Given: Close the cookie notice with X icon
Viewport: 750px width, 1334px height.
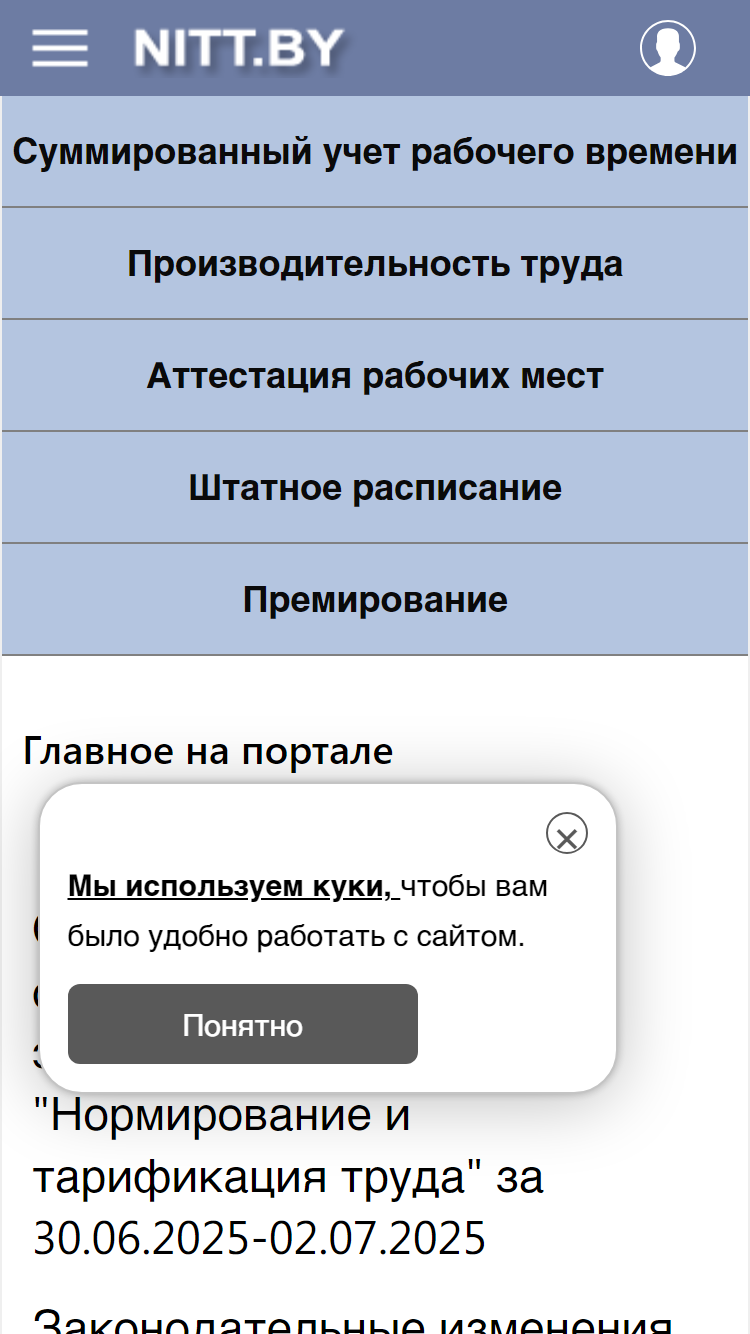Looking at the screenshot, I should (567, 834).
